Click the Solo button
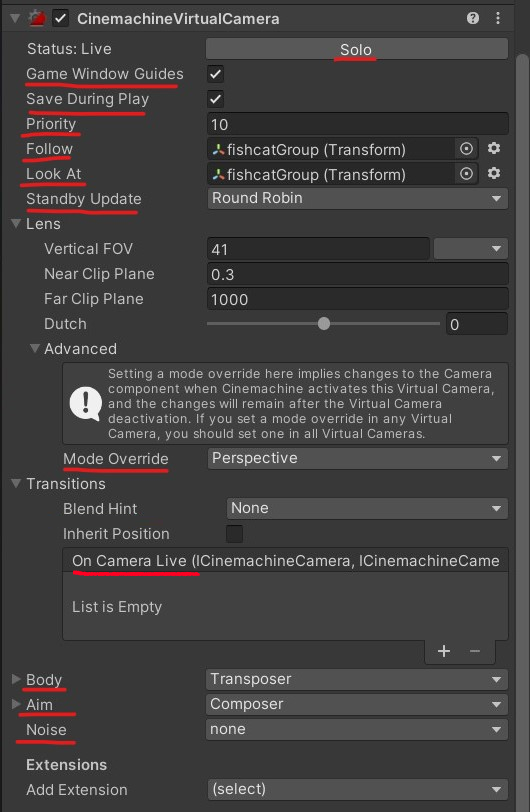530x812 pixels. pos(356,49)
